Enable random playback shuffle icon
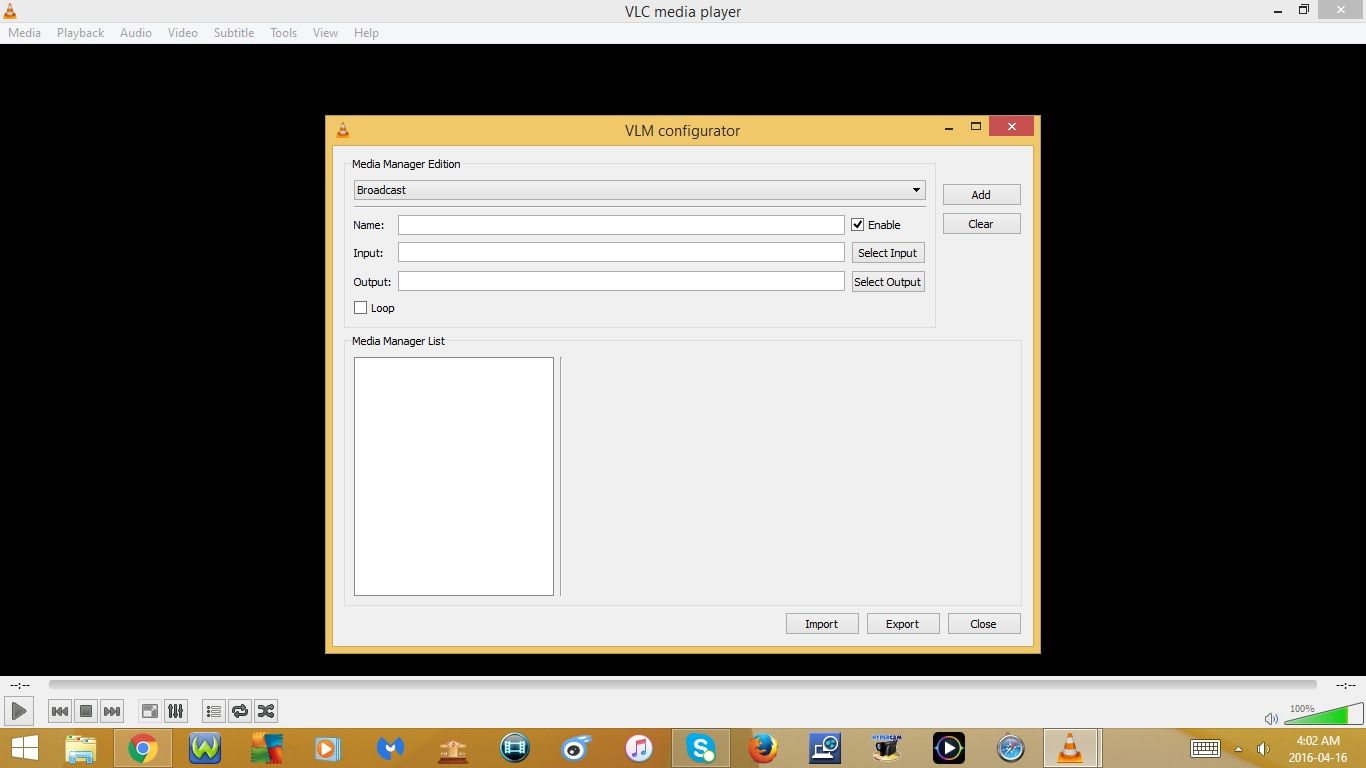 point(266,710)
